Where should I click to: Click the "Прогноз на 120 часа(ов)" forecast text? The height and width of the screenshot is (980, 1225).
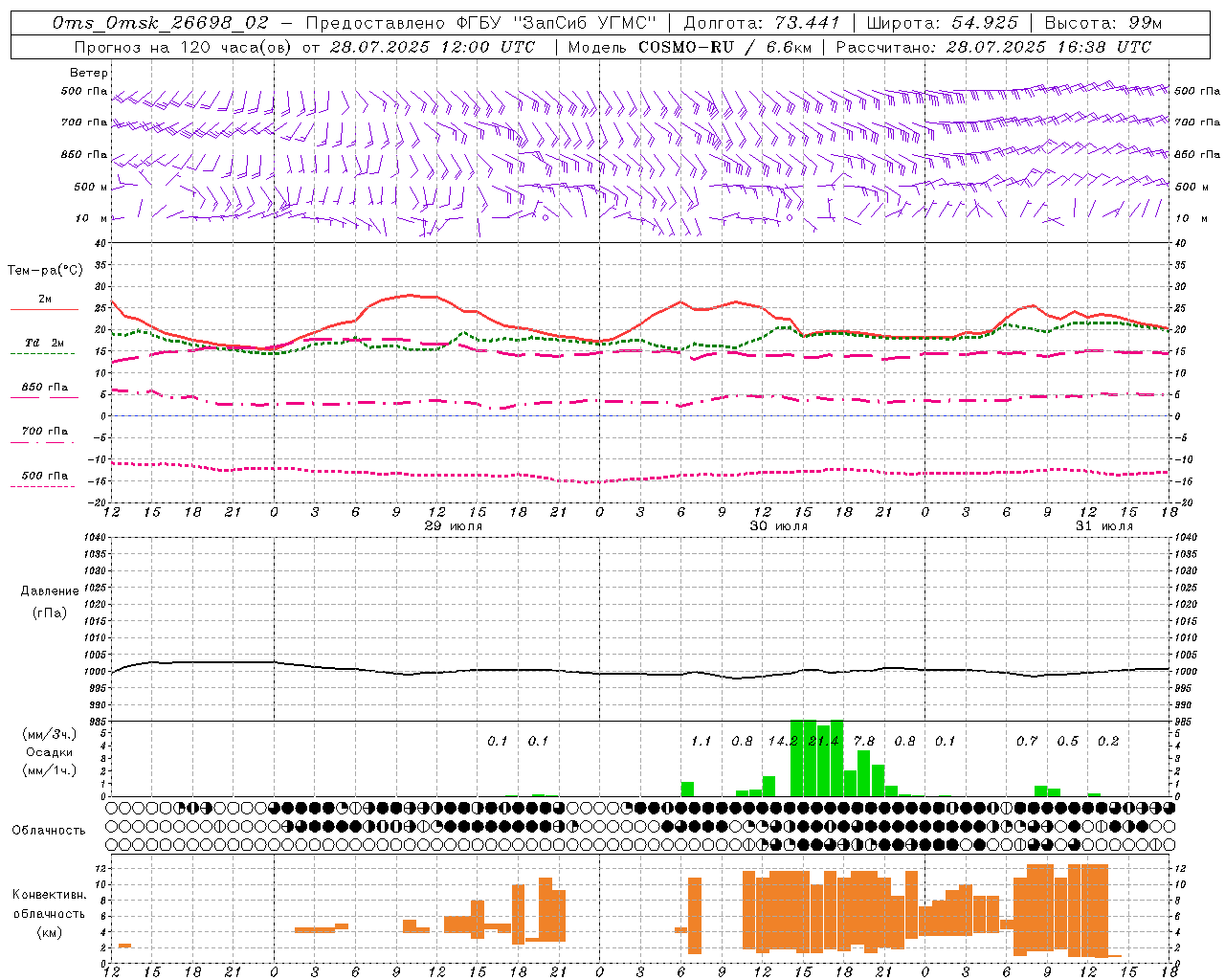click(185, 47)
